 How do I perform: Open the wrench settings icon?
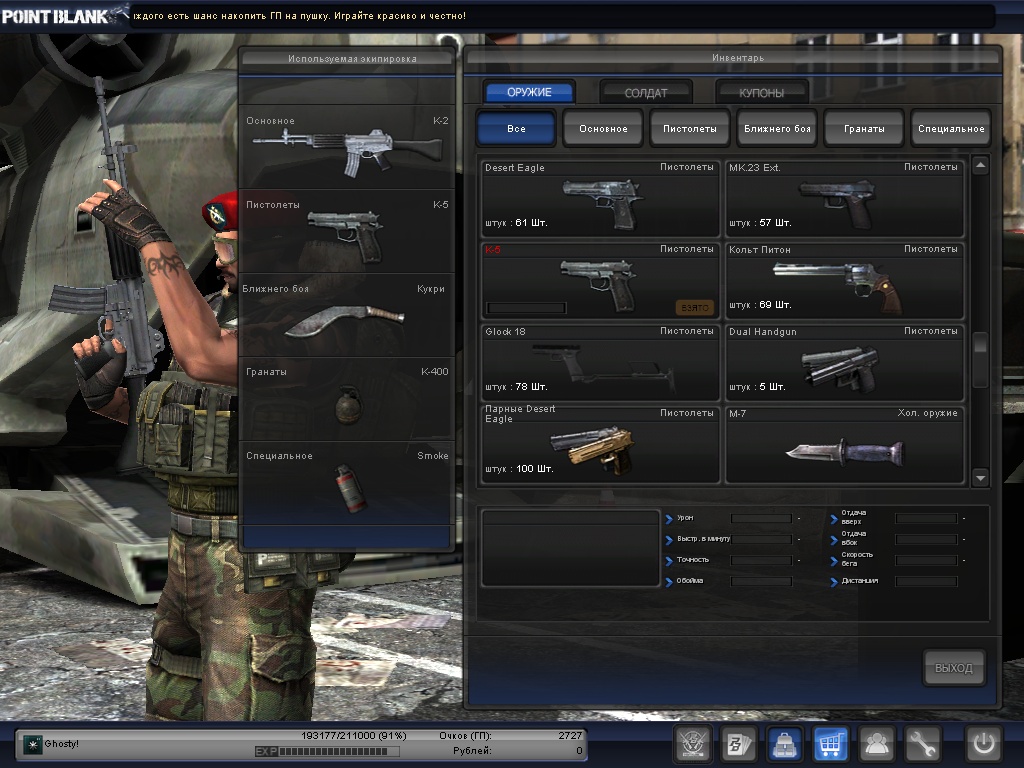tap(922, 743)
